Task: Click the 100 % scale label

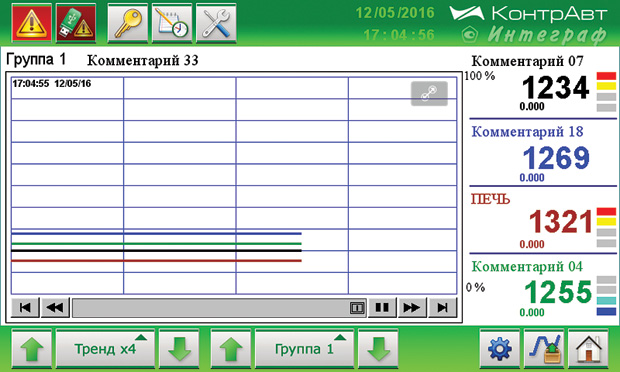Action: [x=480, y=76]
